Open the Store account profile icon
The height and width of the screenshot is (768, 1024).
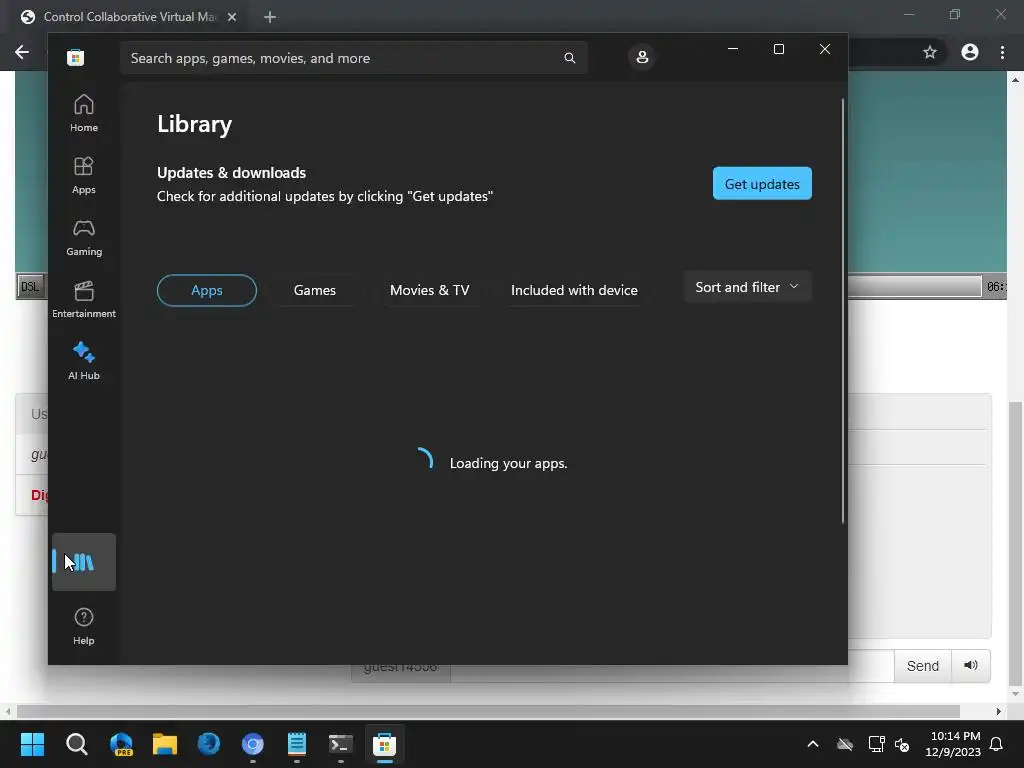click(x=642, y=57)
